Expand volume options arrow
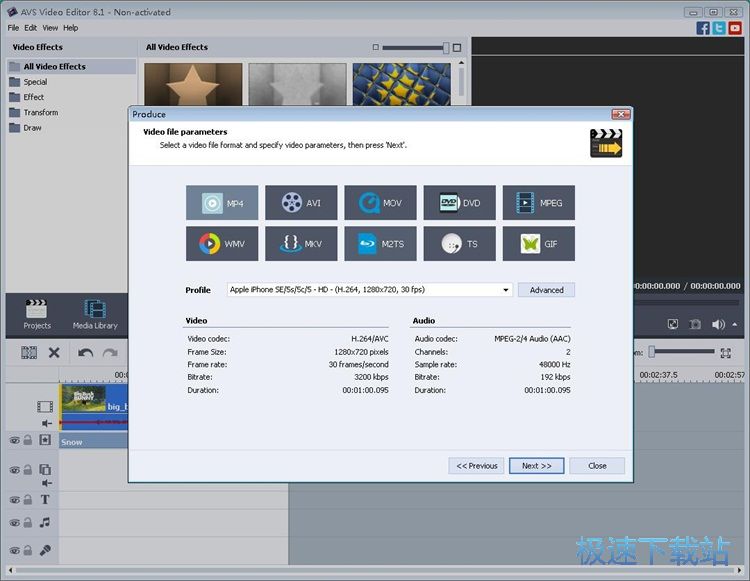The height and width of the screenshot is (581, 750). click(735, 324)
